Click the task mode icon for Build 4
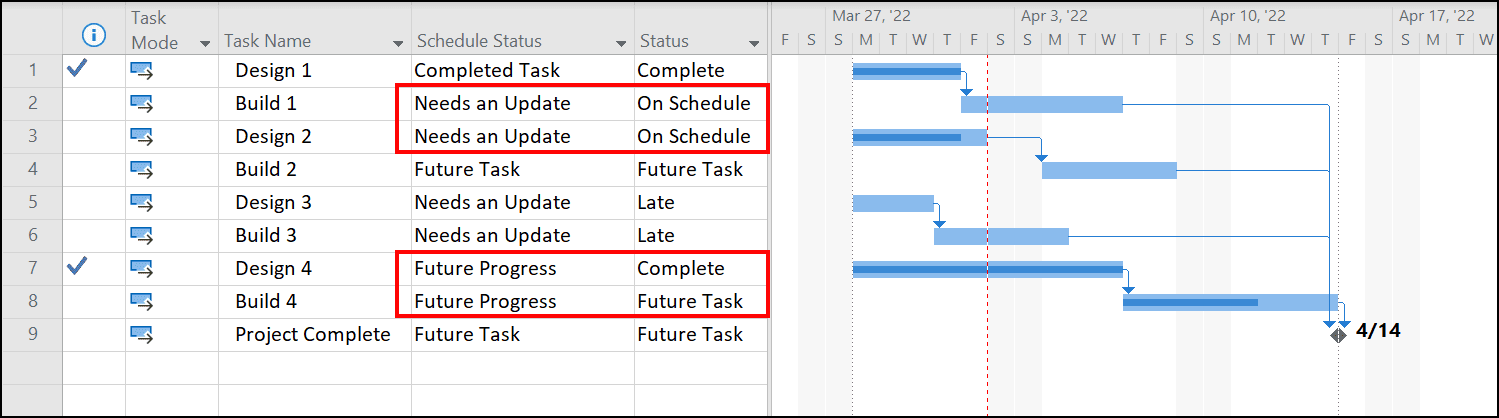The height and width of the screenshot is (418, 1499). pyautogui.click(x=141, y=301)
